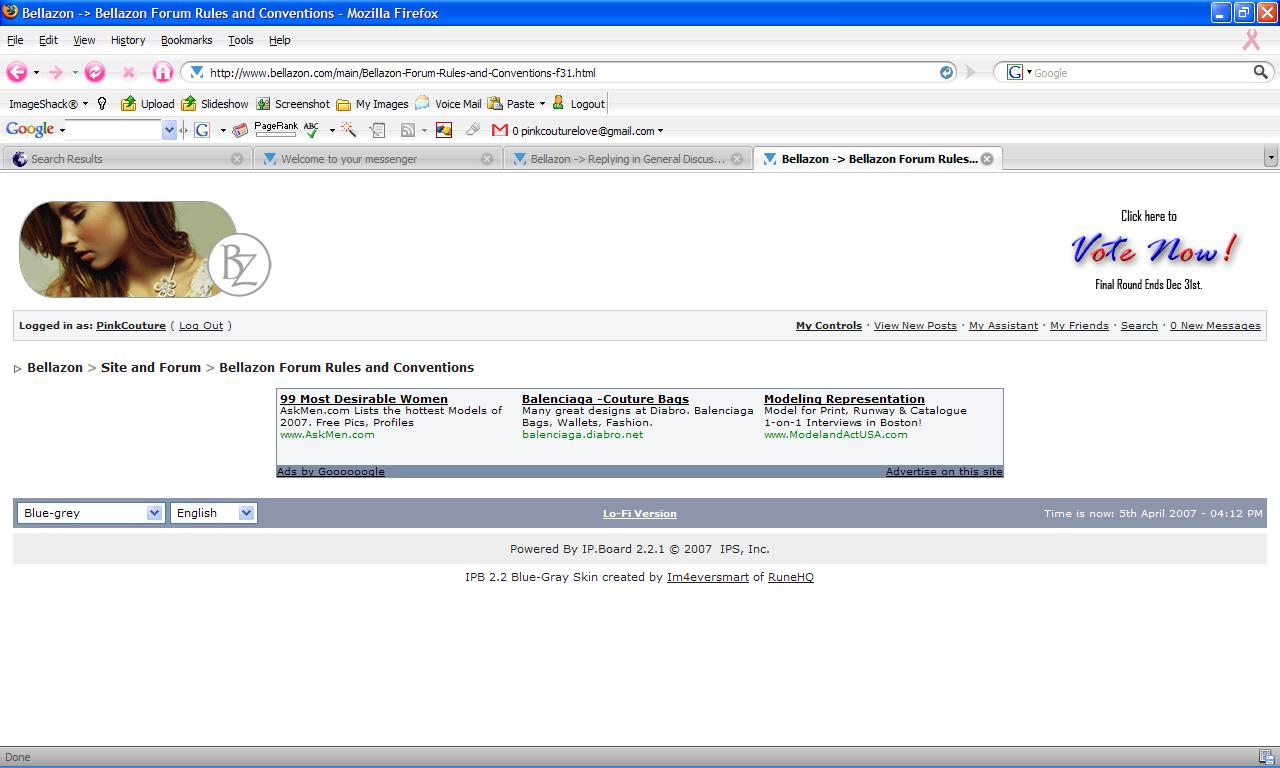The height and width of the screenshot is (768, 1280).
Task: Click in the Google search box top right
Action: tap(1140, 73)
